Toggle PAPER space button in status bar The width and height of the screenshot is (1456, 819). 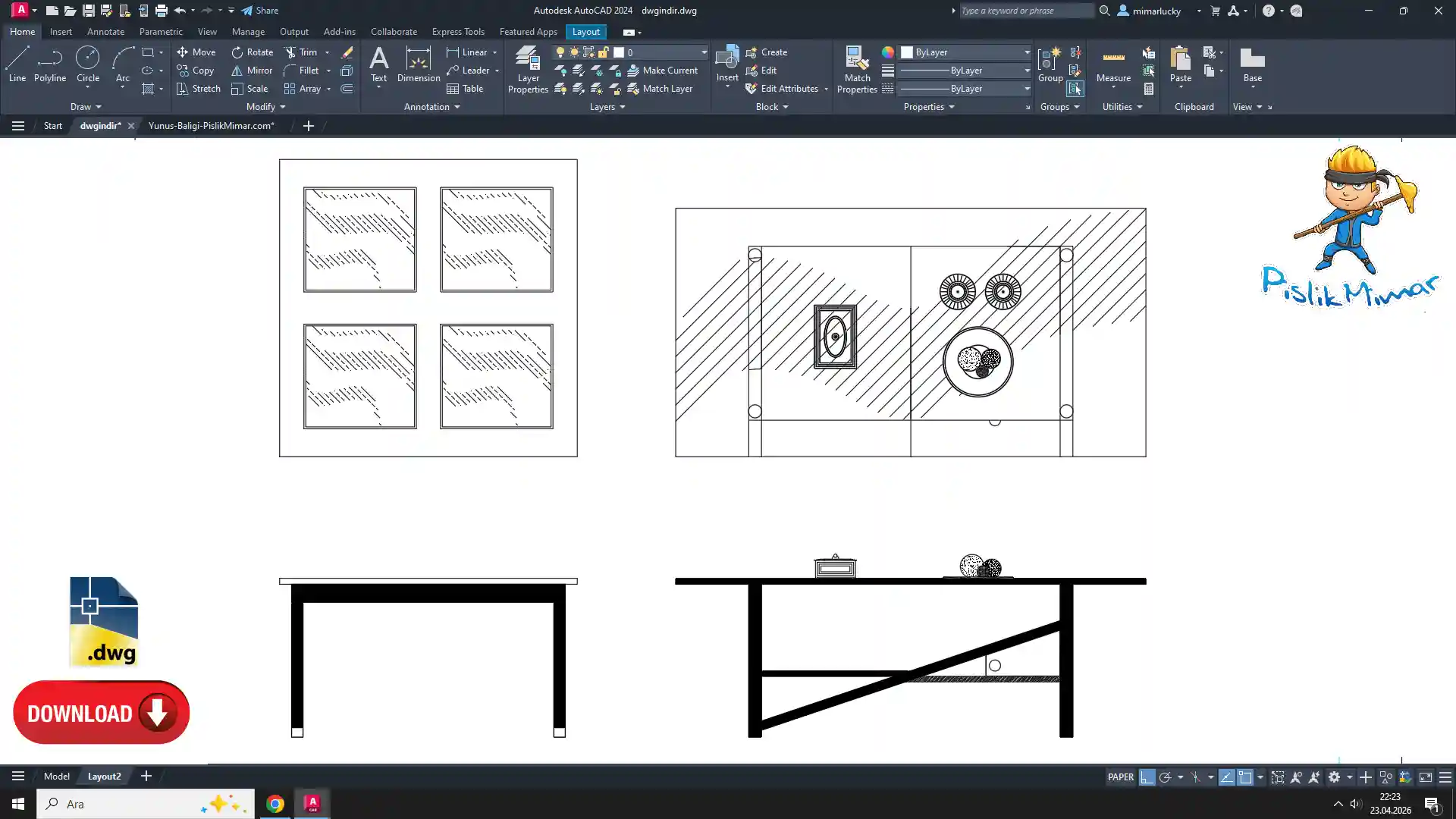pos(1120,777)
